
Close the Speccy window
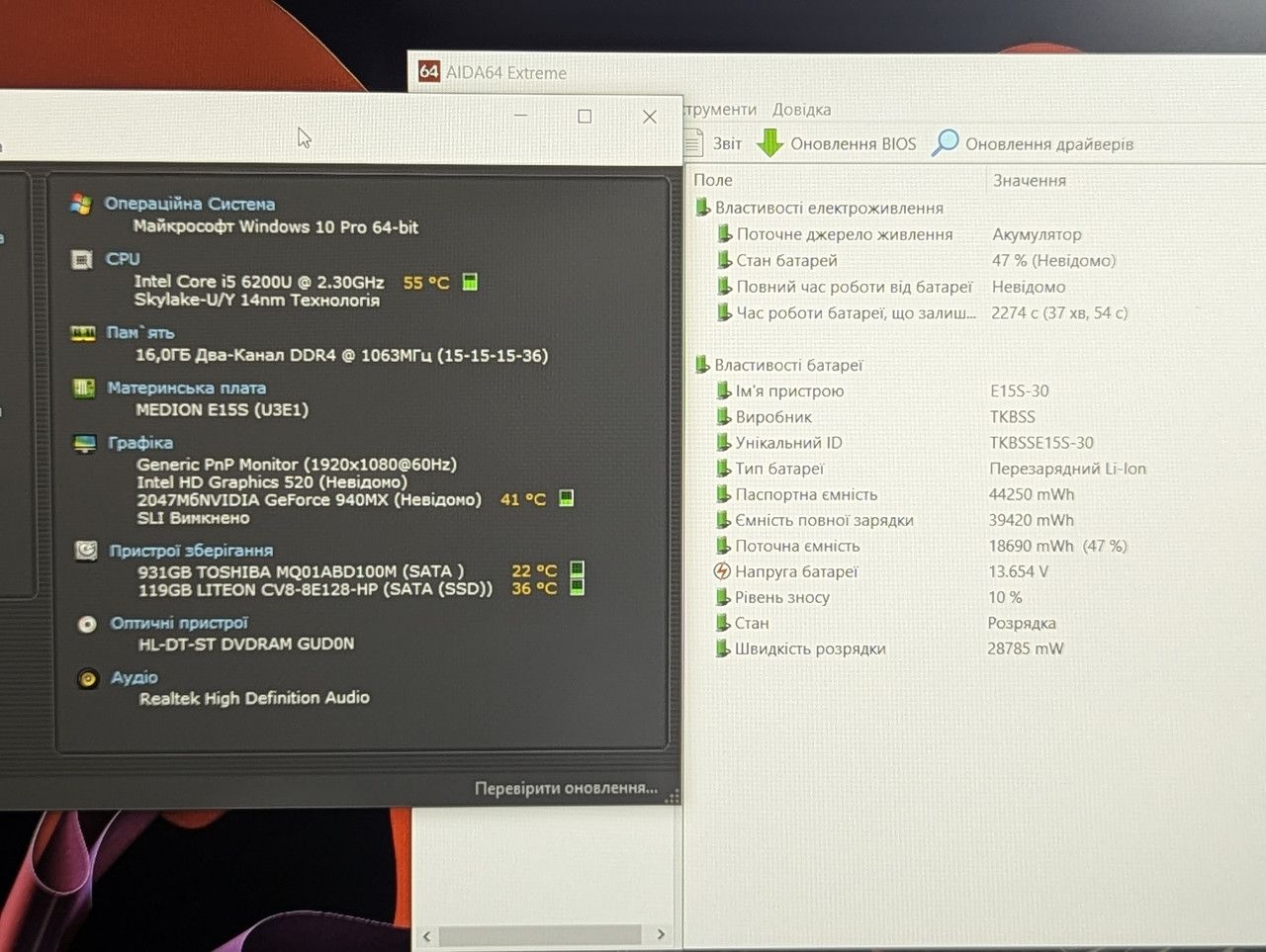click(x=649, y=117)
